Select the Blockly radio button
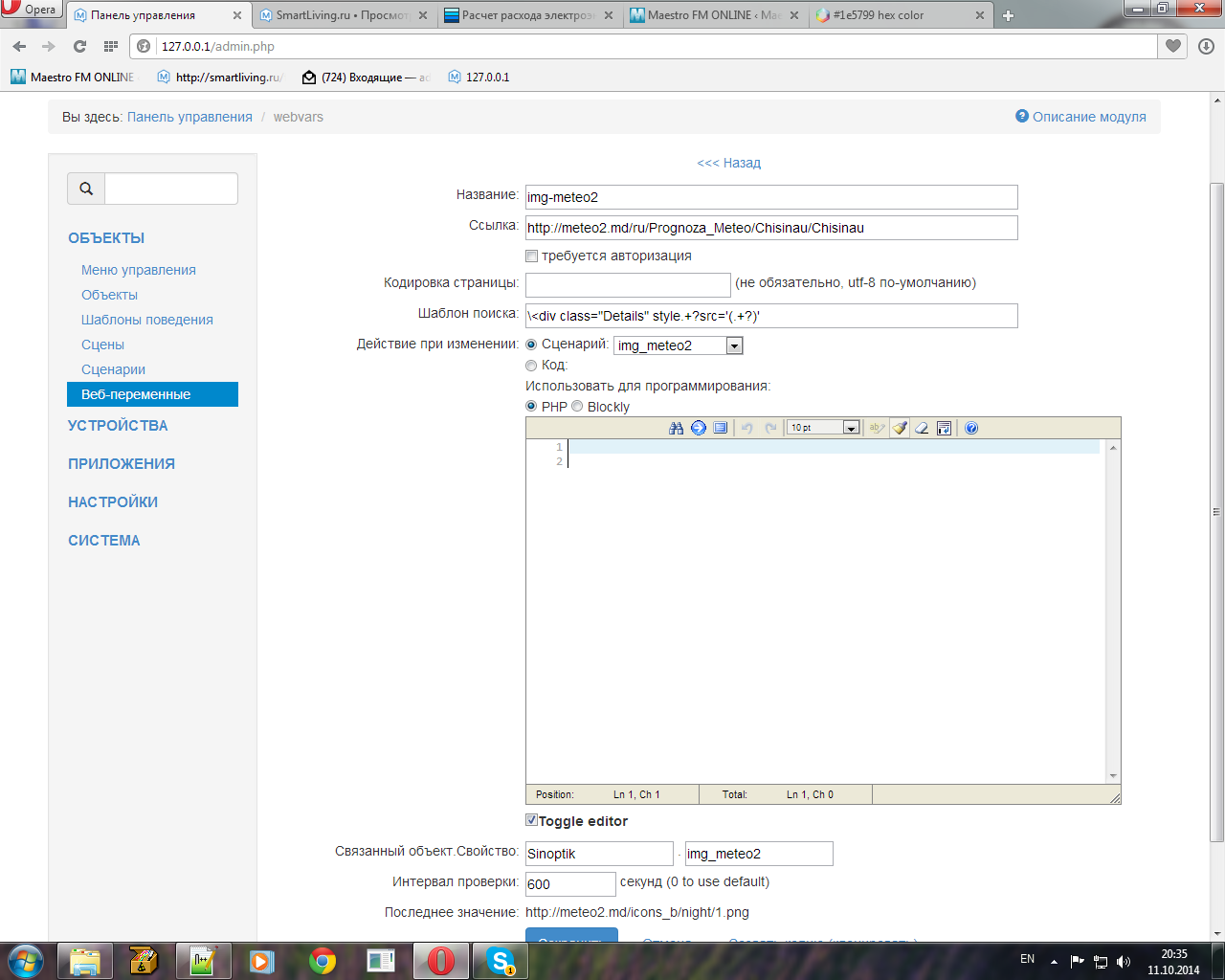Image resolution: width=1225 pixels, height=980 pixels. pyautogui.click(x=577, y=407)
